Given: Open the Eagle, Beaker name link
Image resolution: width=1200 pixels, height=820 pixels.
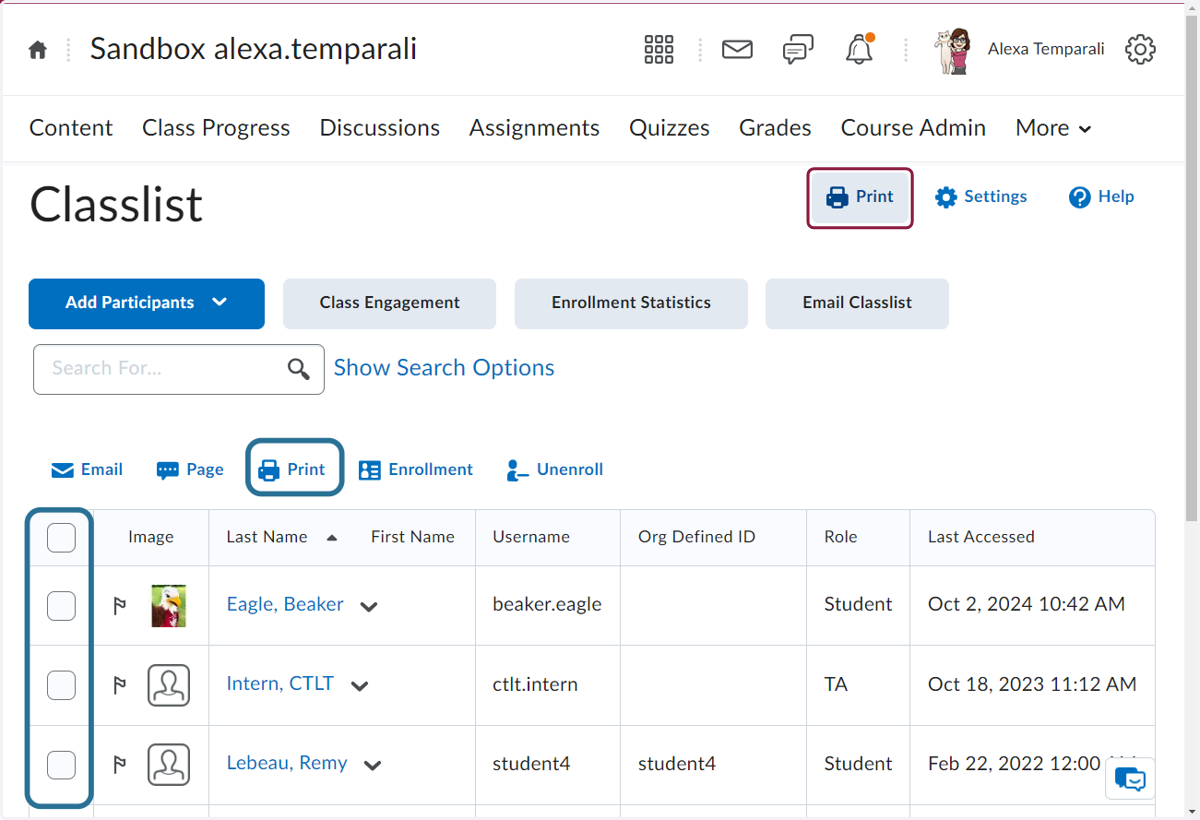Looking at the screenshot, I should coord(285,604).
